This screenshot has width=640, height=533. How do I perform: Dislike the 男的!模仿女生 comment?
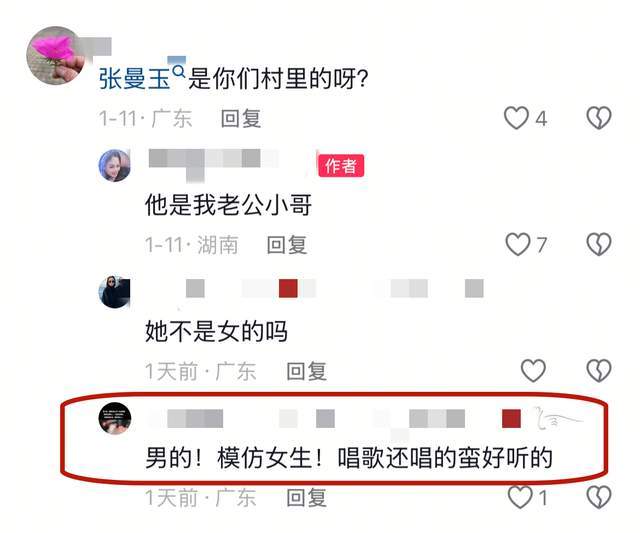point(599,497)
